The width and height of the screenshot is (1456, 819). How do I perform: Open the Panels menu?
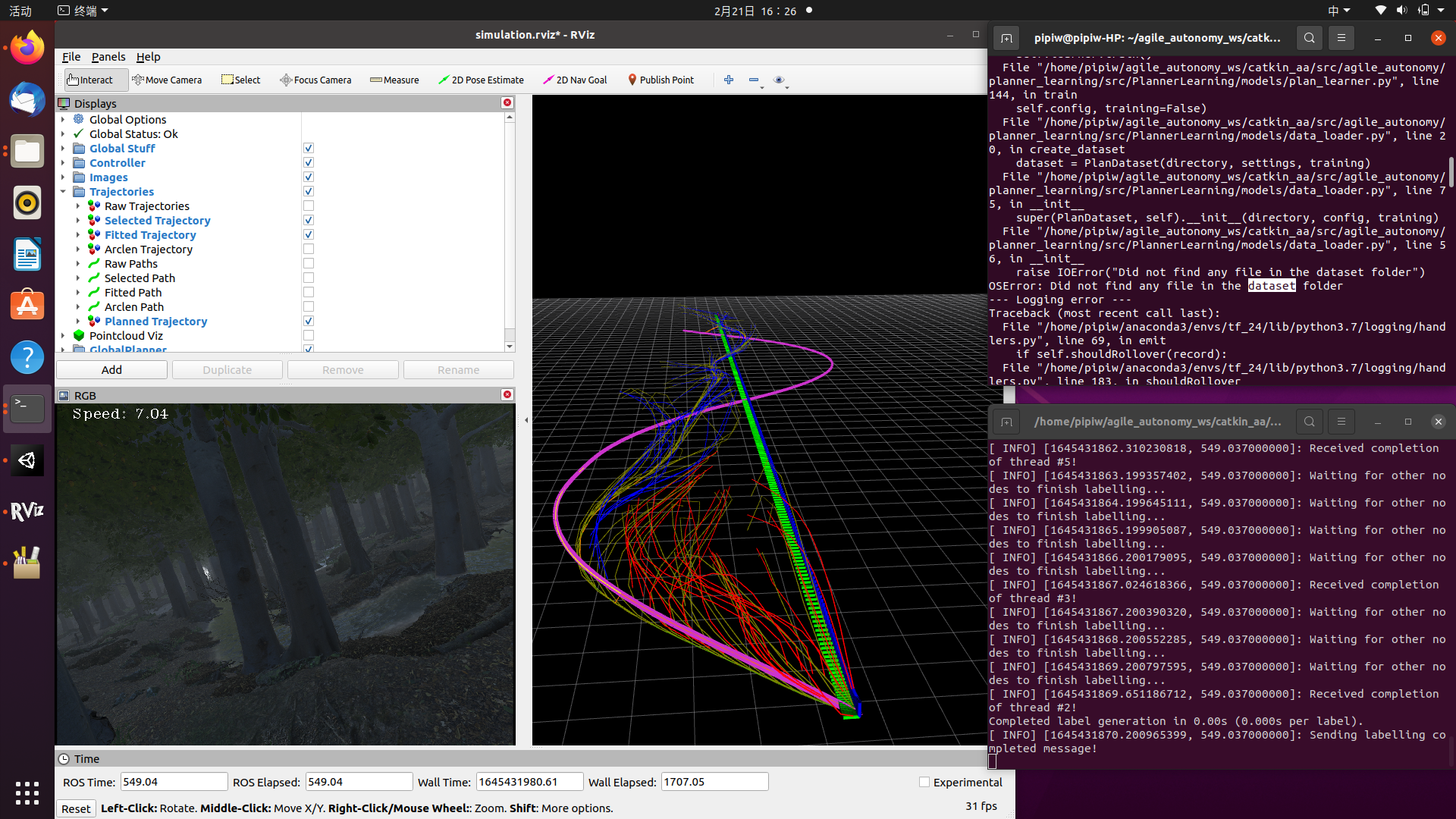click(108, 57)
